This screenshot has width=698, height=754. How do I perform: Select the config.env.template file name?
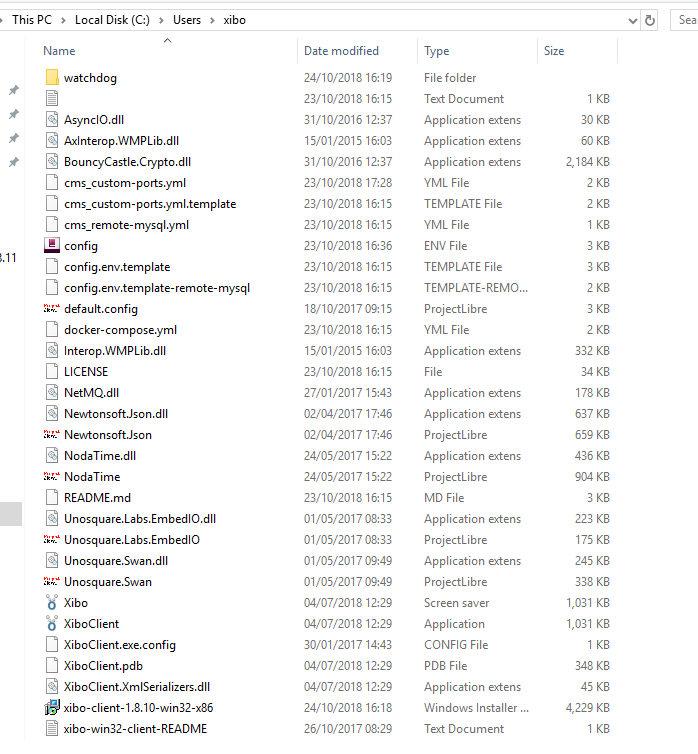[x=117, y=267]
